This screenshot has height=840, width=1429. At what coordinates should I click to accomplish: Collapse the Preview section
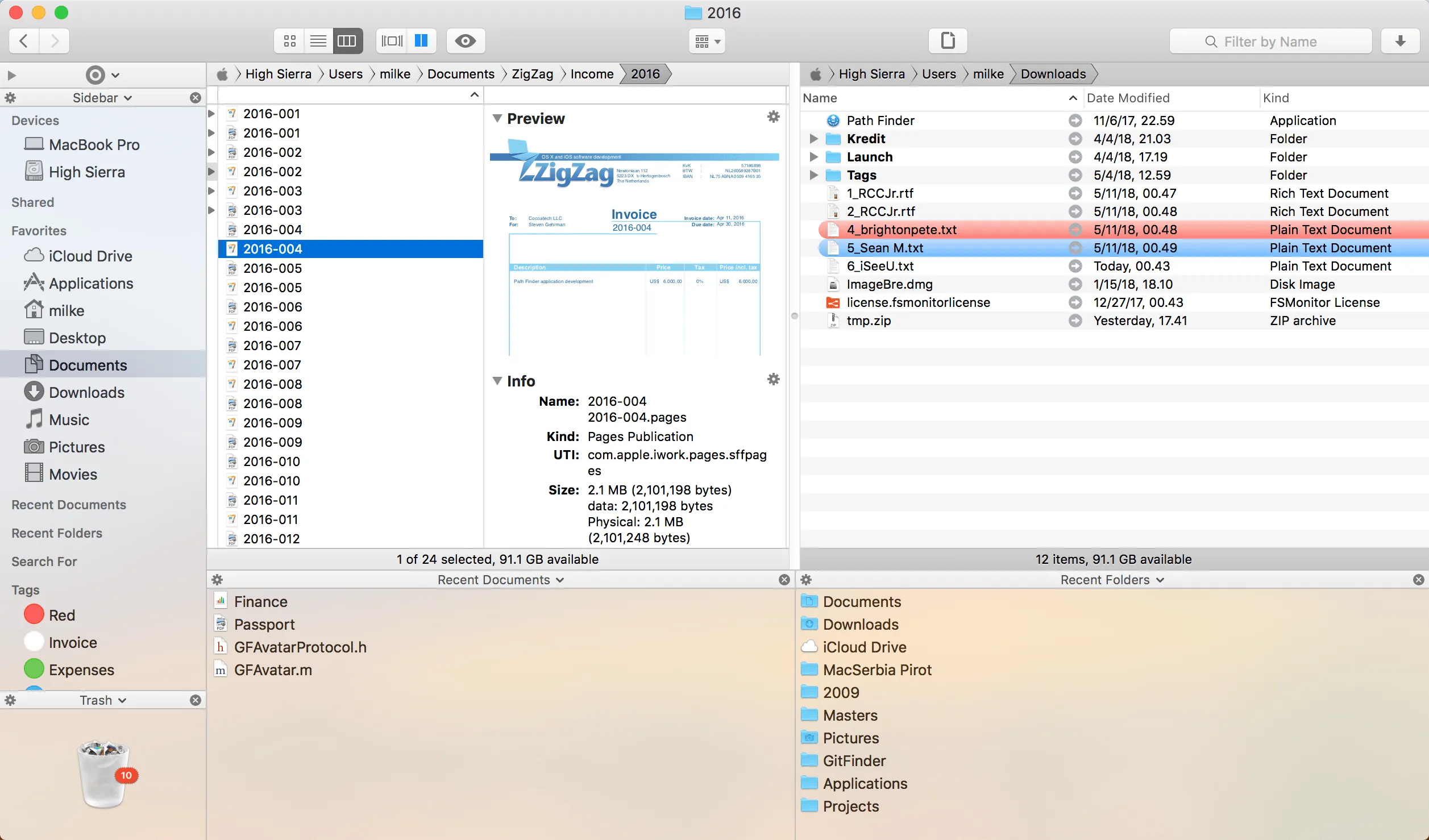tap(497, 118)
